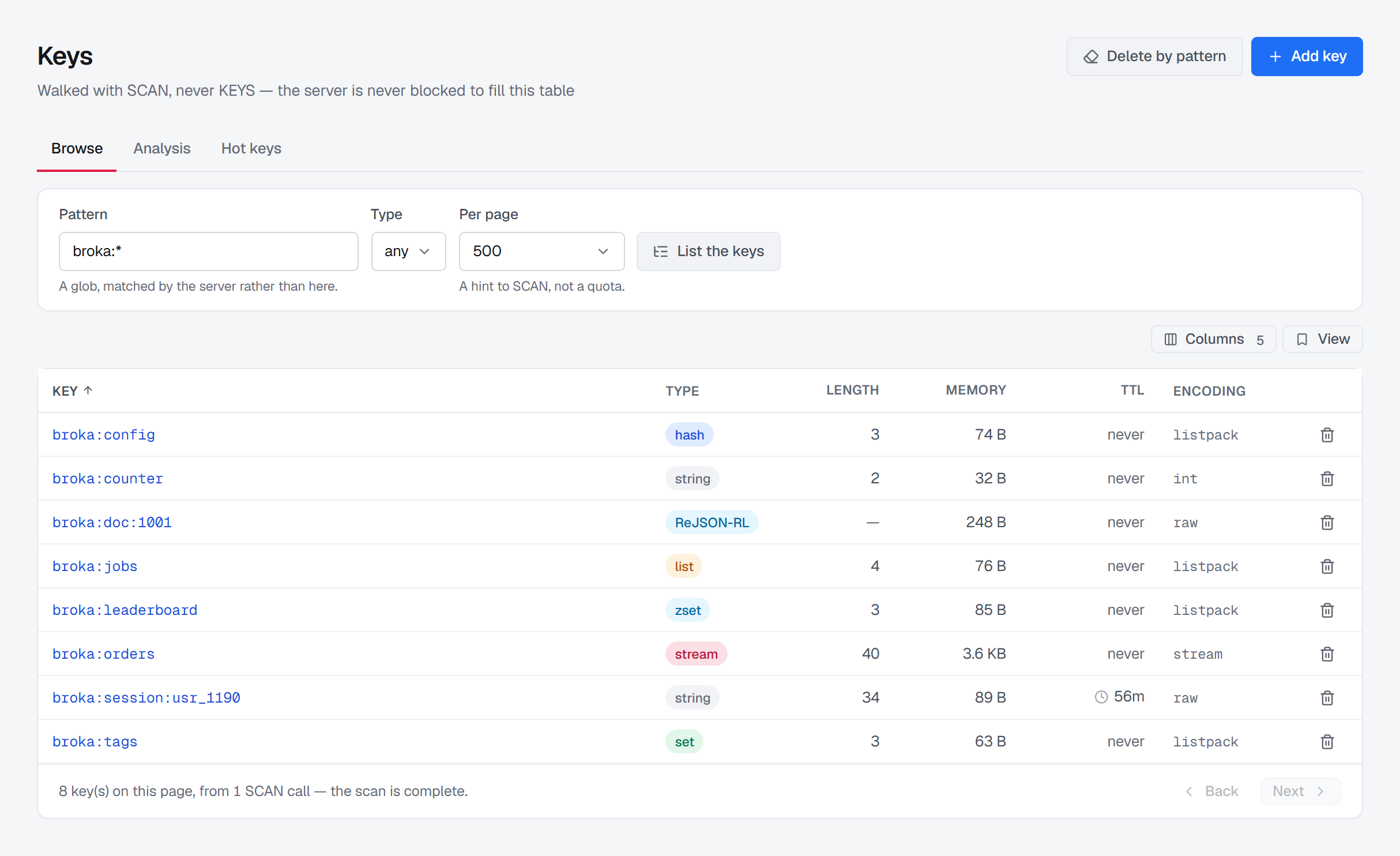Image resolution: width=1400 pixels, height=856 pixels.
Task: Click the ReJSON-RL type badge
Action: click(712, 523)
